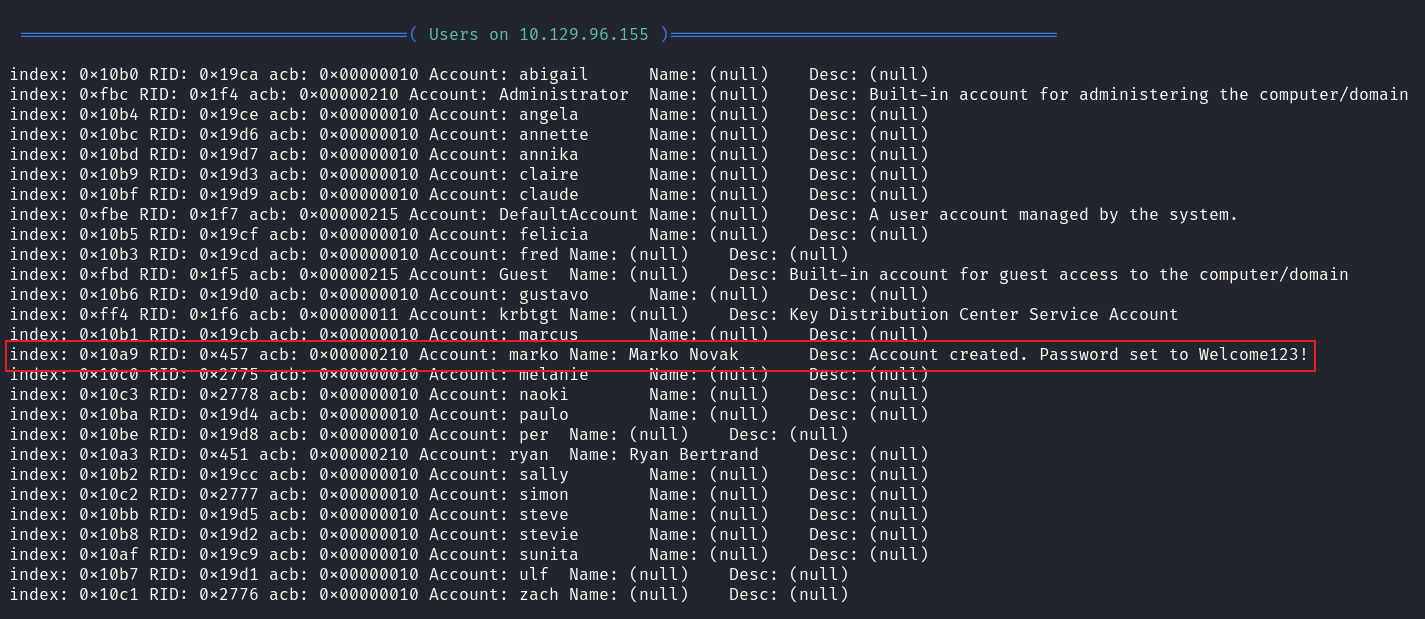Click the description 'A user account managed by the system.'
The image size is (1425, 619).
[x=1054, y=214]
